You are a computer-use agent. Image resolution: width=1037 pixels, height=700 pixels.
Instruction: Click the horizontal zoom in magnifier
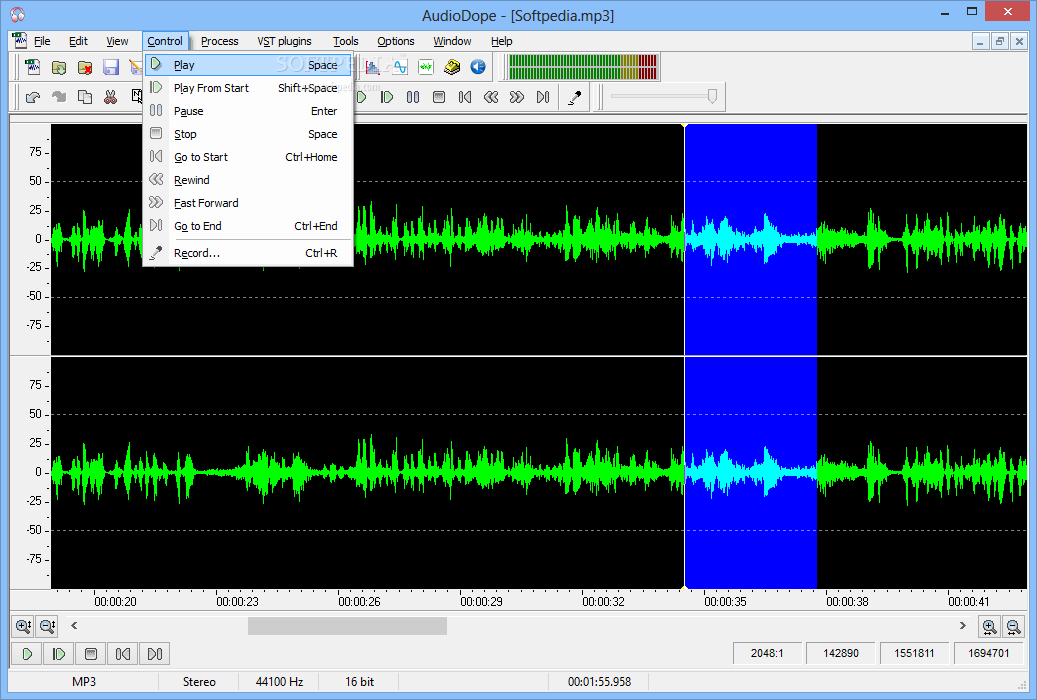tap(989, 626)
